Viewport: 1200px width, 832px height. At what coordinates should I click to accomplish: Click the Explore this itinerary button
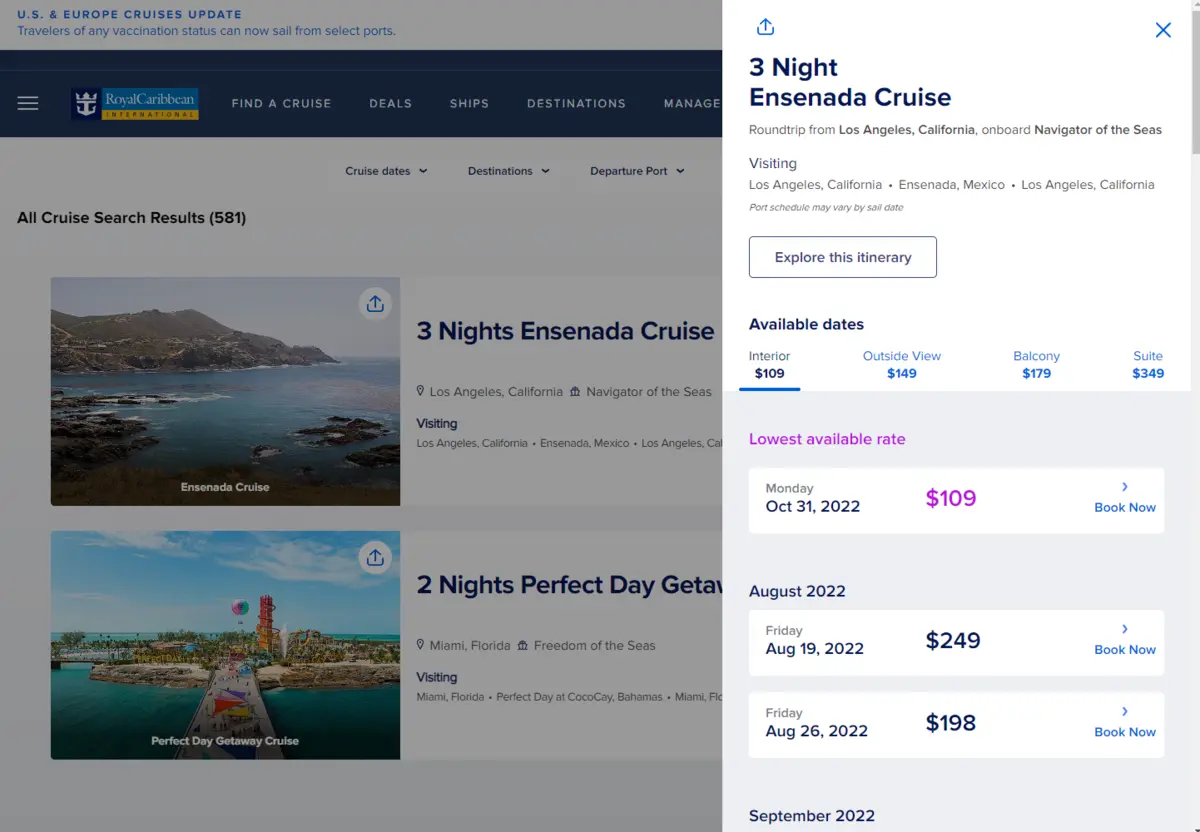coord(843,257)
